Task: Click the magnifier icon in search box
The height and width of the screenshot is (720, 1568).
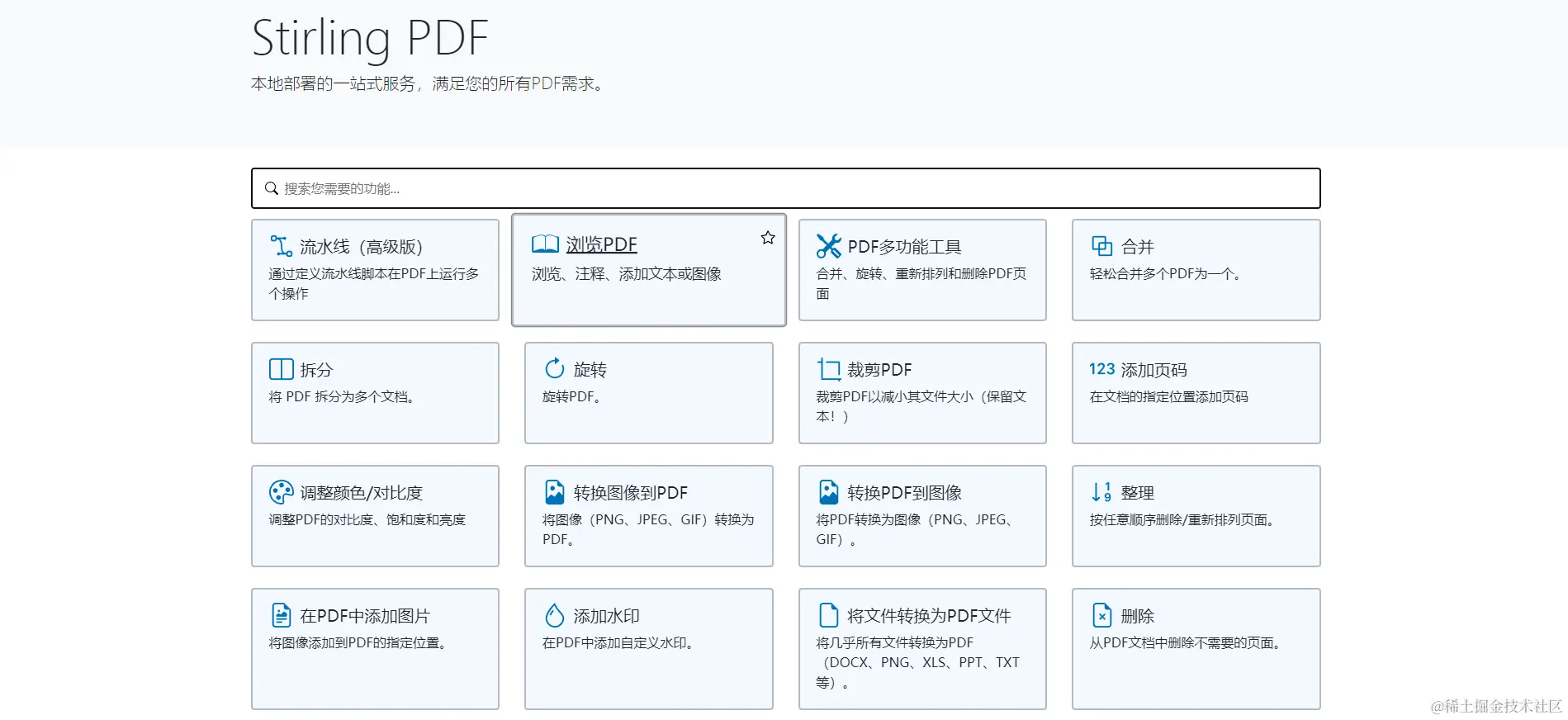Action: tap(271, 188)
